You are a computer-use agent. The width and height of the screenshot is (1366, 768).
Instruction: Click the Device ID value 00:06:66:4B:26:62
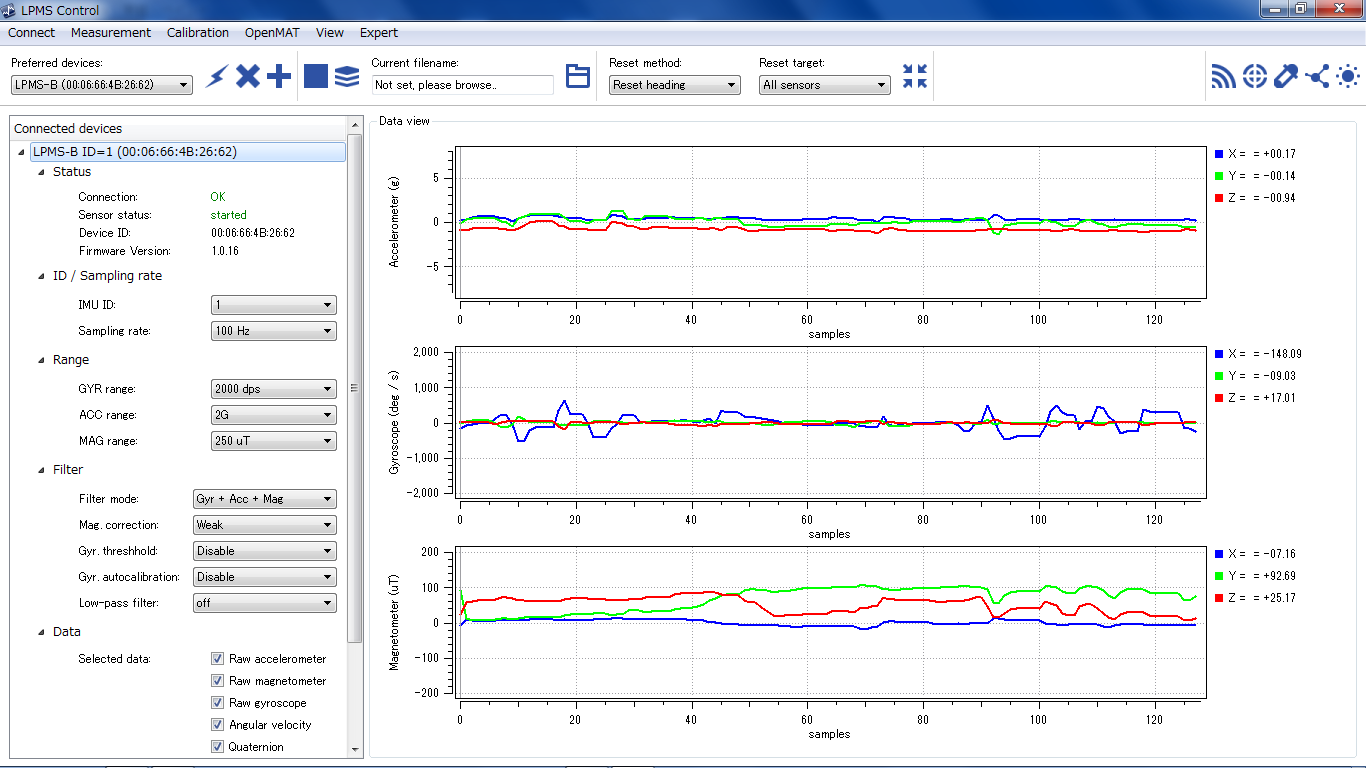coord(252,233)
